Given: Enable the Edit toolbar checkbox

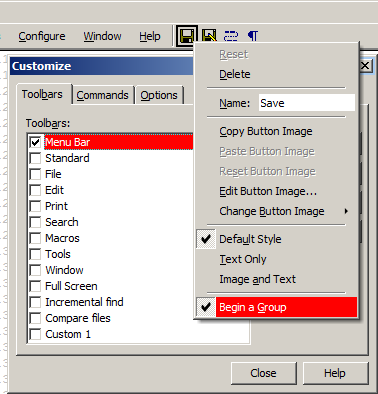Looking at the screenshot, I should [x=35, y=190].
